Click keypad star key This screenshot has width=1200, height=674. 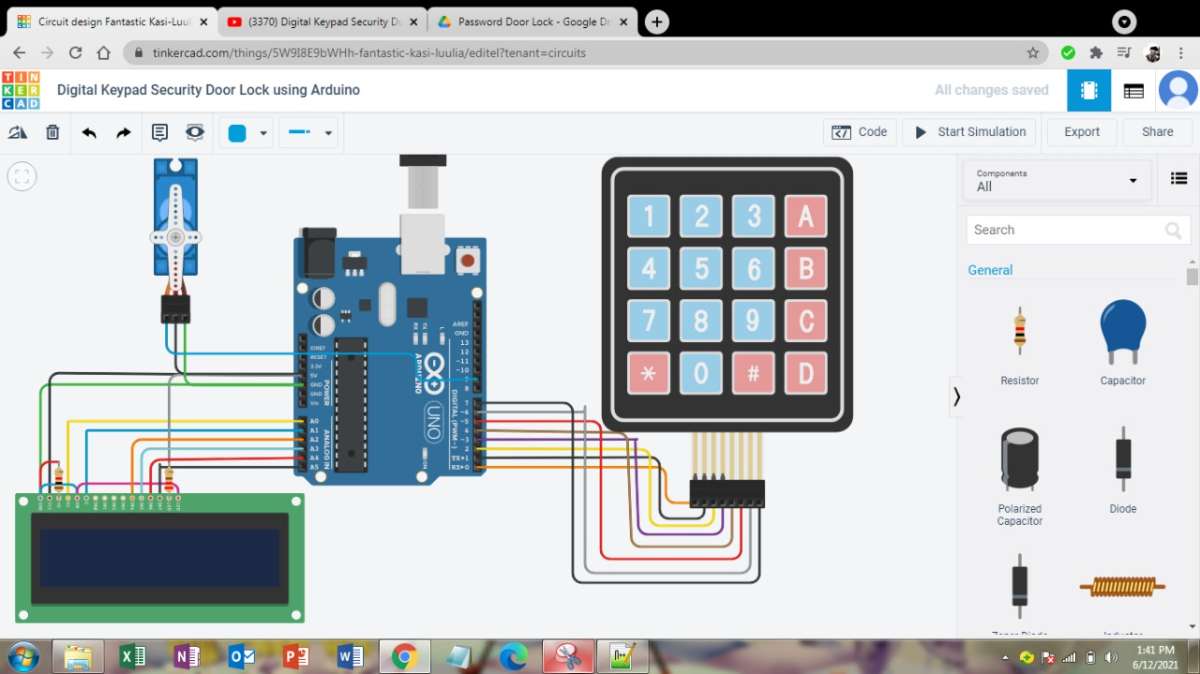click(x=648, y=373)
